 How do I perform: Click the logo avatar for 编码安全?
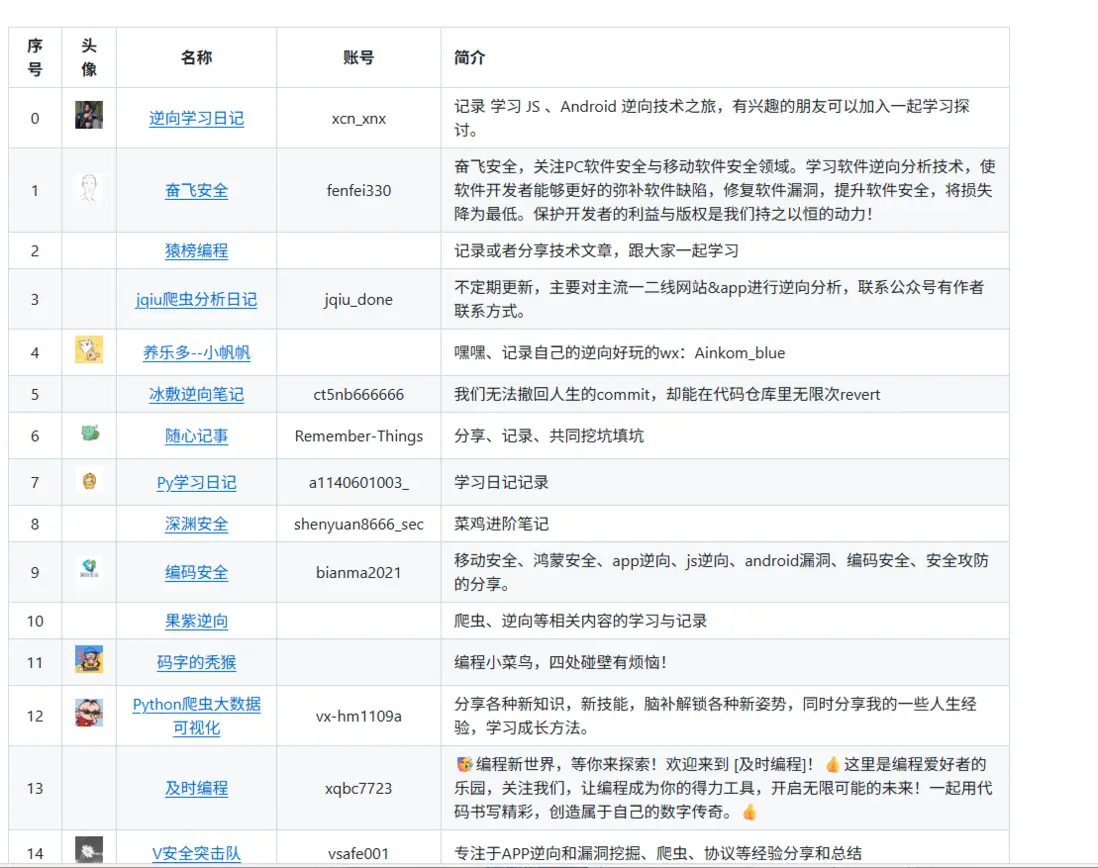[x=89, y=568]
